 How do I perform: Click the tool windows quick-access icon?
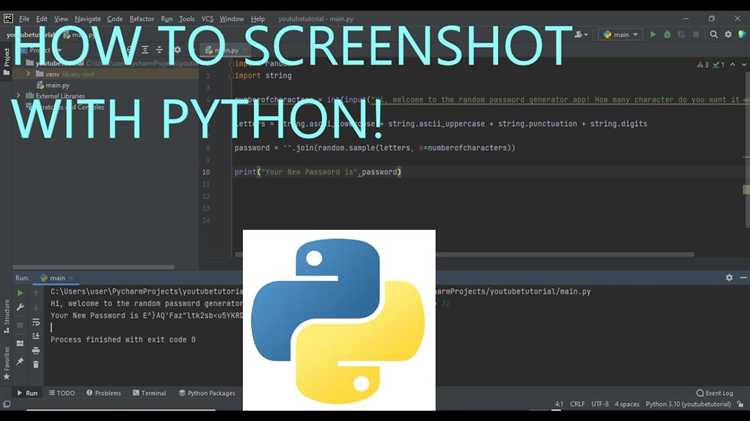tap(7, 404)
